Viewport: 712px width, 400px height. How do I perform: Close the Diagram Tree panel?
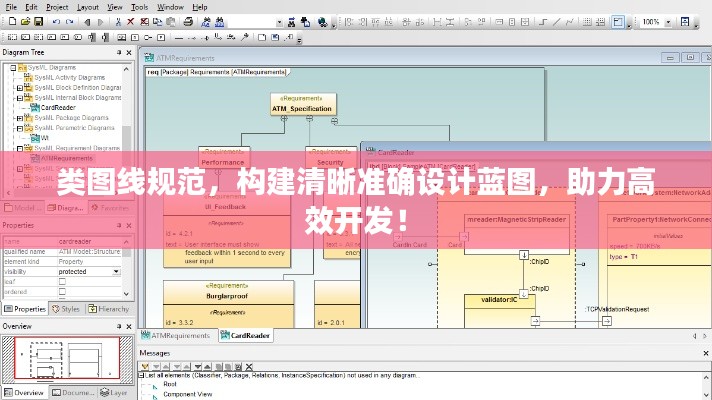tap(129, 52)
